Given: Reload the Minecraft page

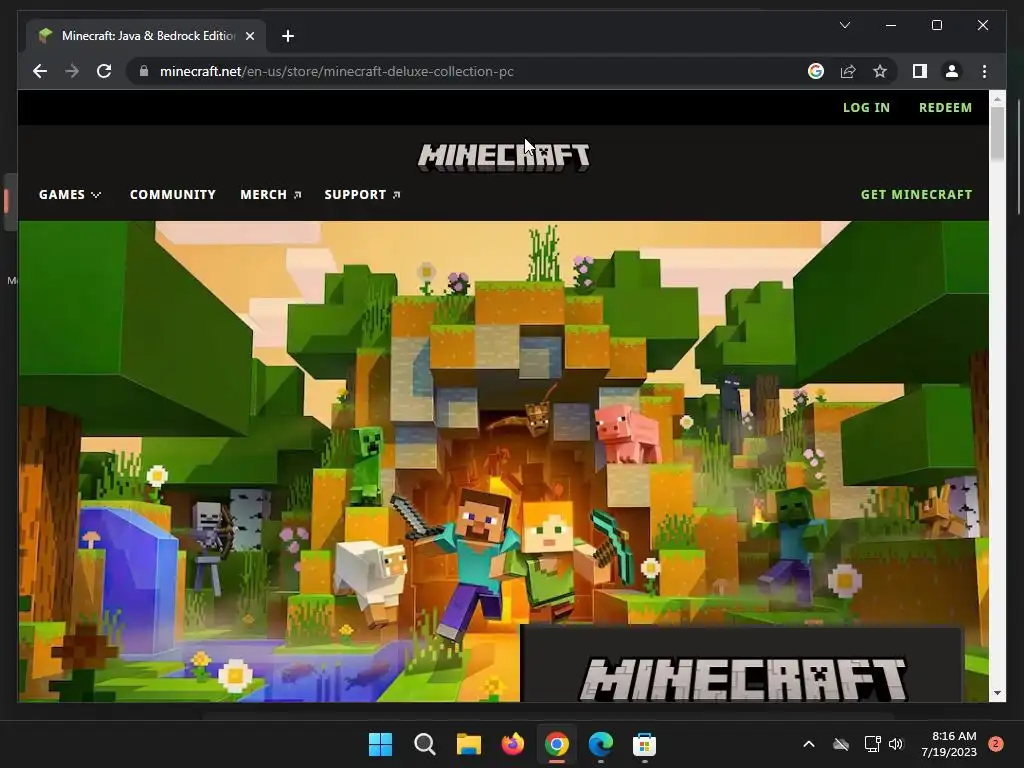Looking at the screenshot, I should (104, 71).
